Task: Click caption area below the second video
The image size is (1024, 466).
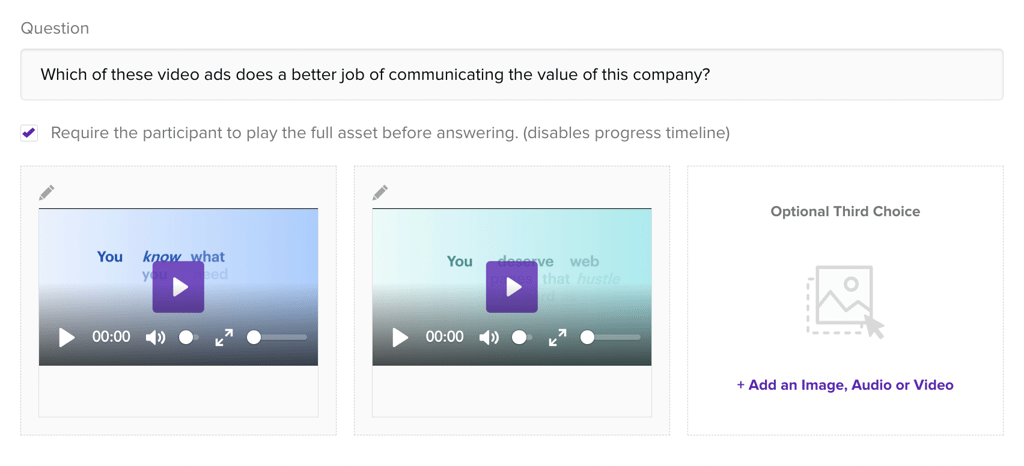Action: click(512, 391)
